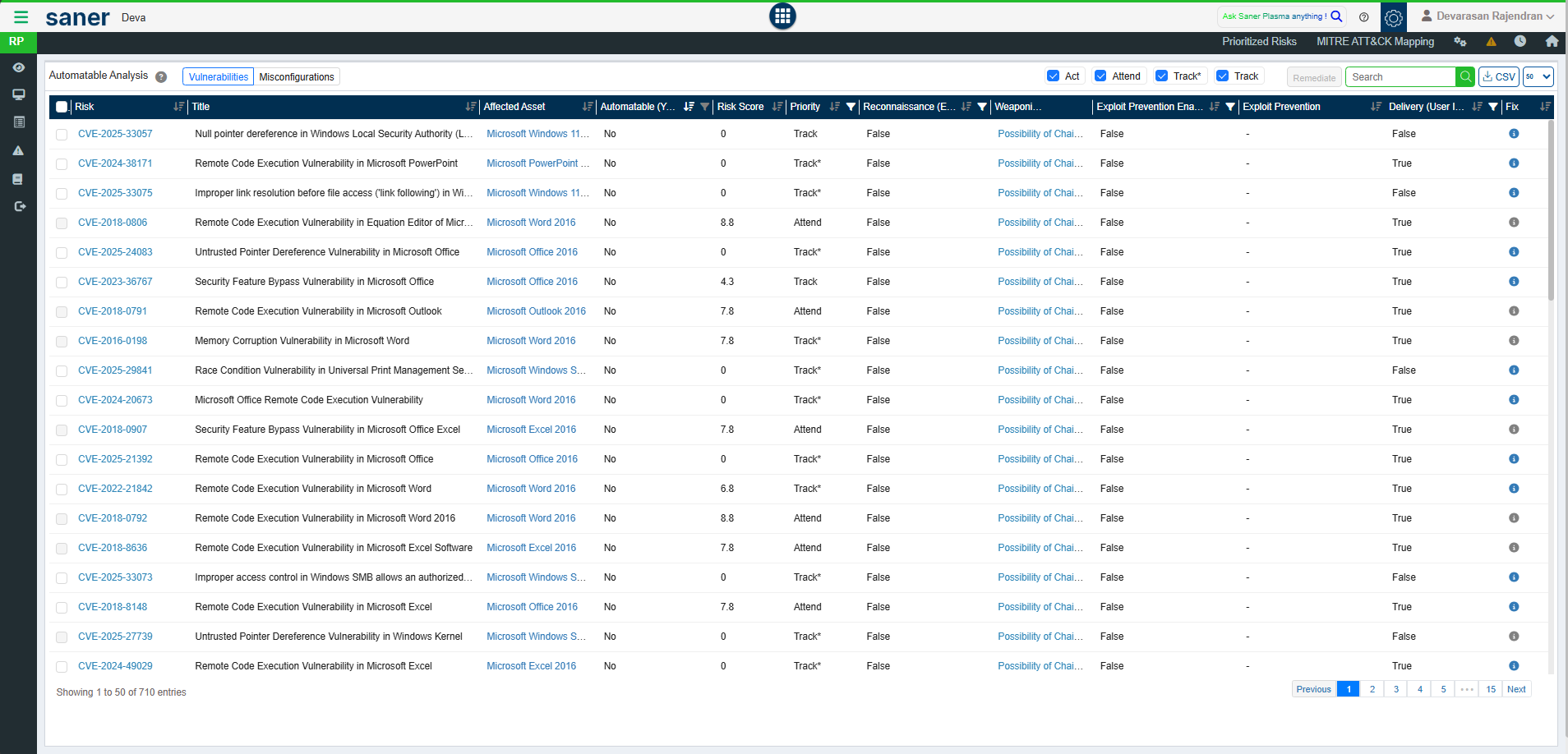The height and width of the screenshot is (754, 1568).
Task: Select the checkbox for CVE-2024-38171
Action: click(x=62, y=164)
